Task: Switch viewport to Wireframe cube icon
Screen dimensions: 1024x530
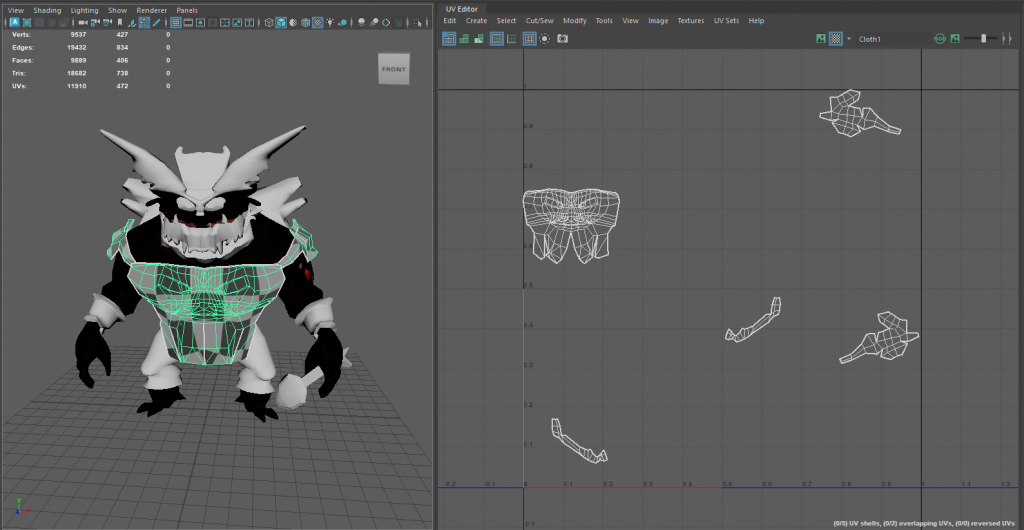Action: click(269, 22)
